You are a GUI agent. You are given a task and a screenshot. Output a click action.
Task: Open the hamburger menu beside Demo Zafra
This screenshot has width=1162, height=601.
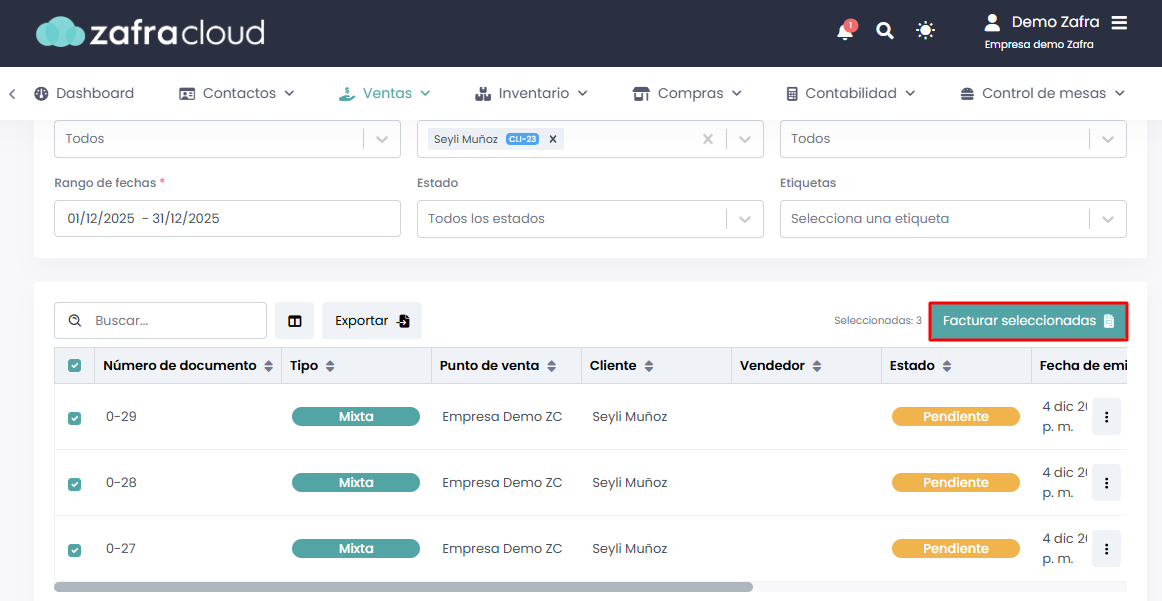tap(1119, 22)
